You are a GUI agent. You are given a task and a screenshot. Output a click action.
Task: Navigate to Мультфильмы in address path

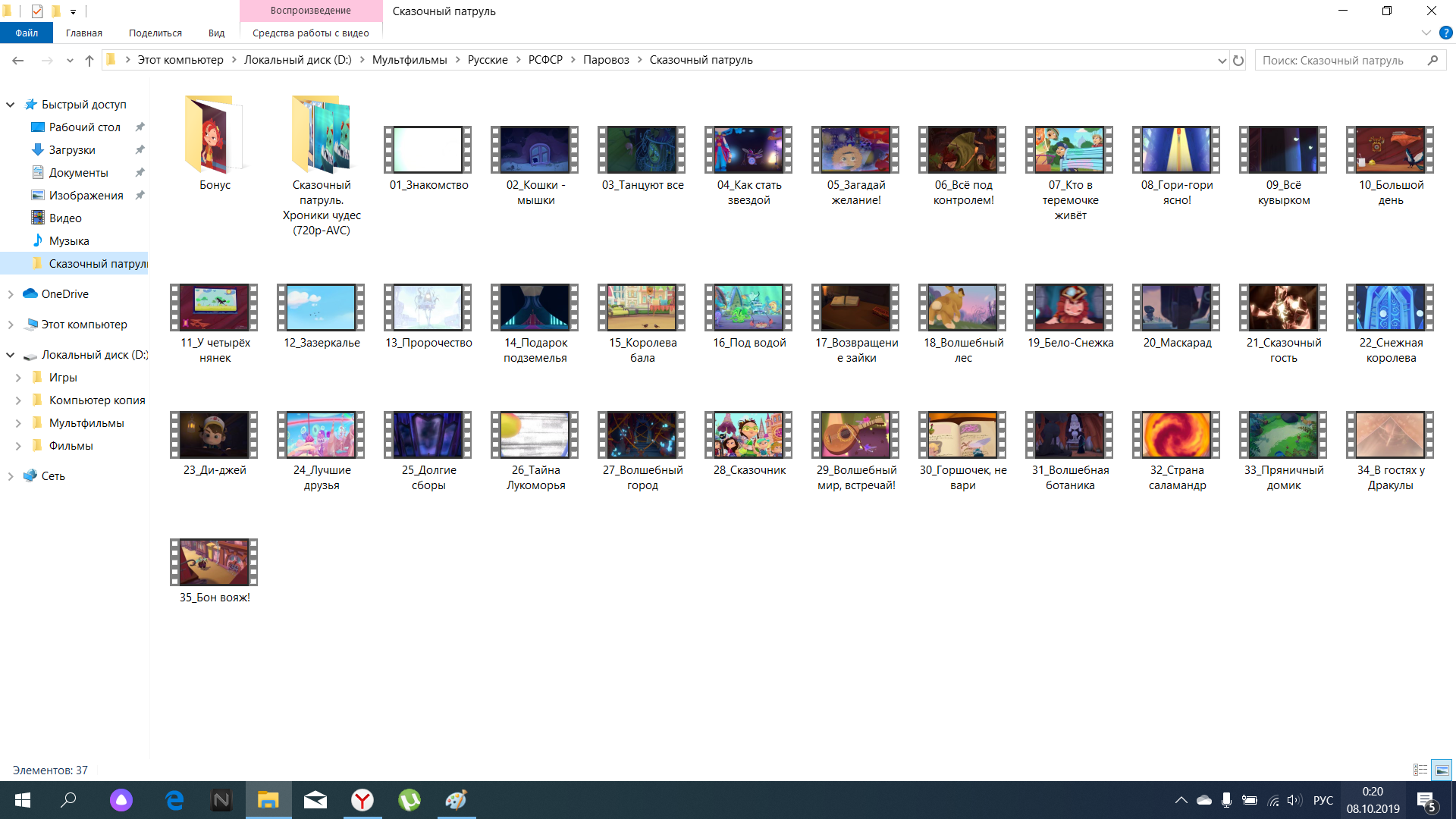[409, 60]
